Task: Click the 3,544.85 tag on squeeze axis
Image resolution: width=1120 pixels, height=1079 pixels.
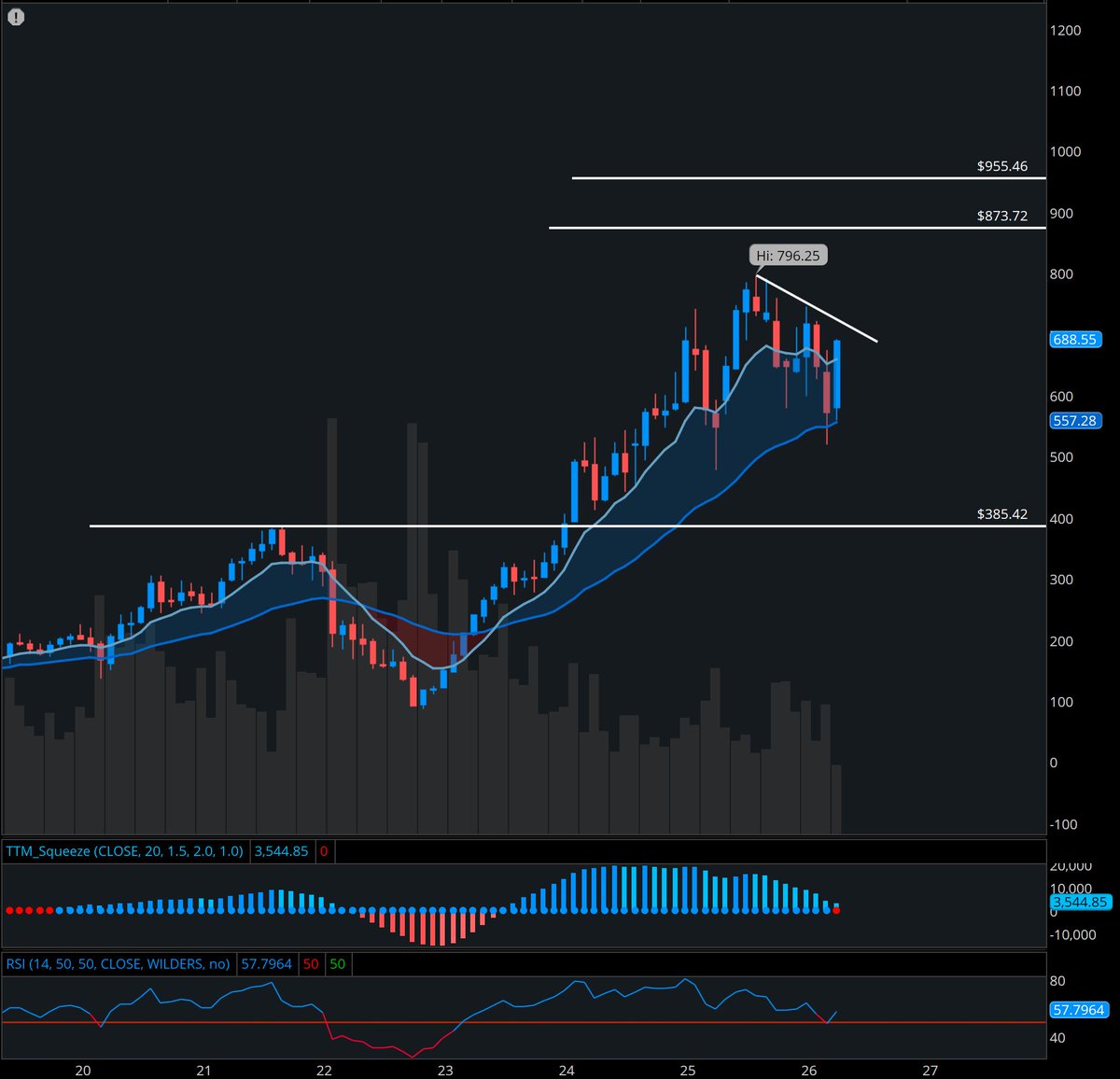Action: [x=1080, y=903]
